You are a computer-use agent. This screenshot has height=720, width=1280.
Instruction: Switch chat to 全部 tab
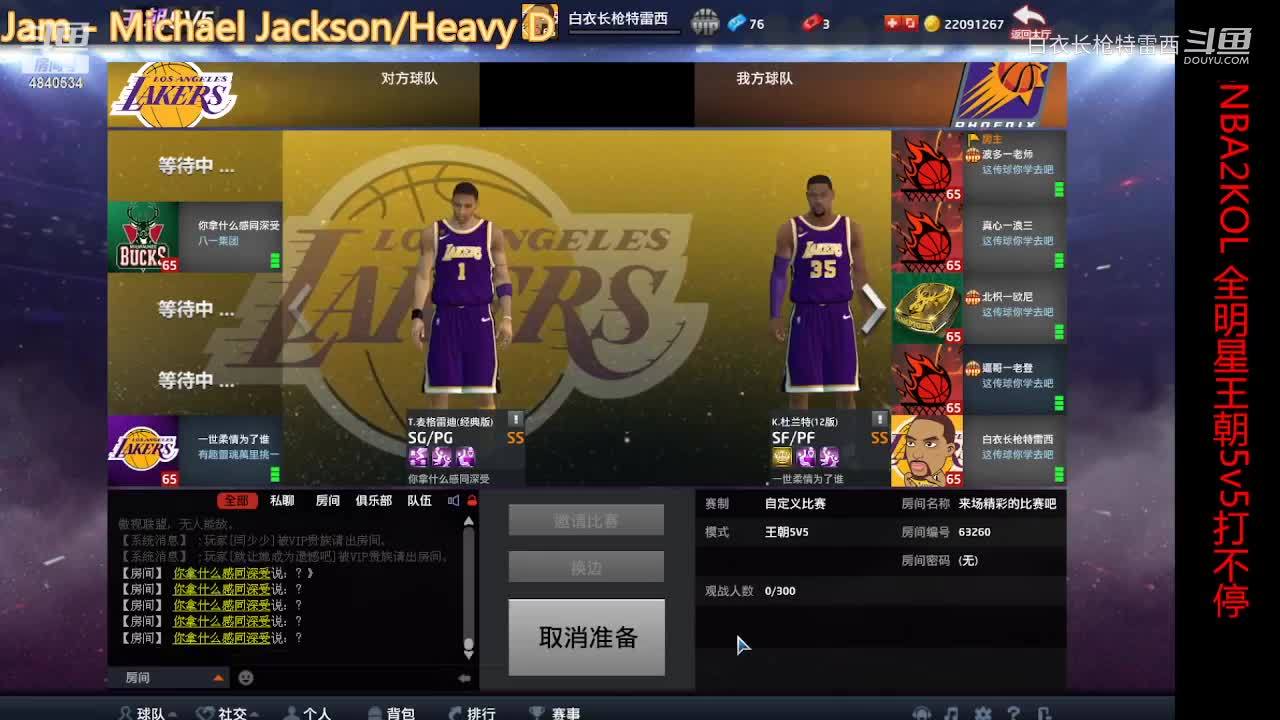(x=237, y=501)
